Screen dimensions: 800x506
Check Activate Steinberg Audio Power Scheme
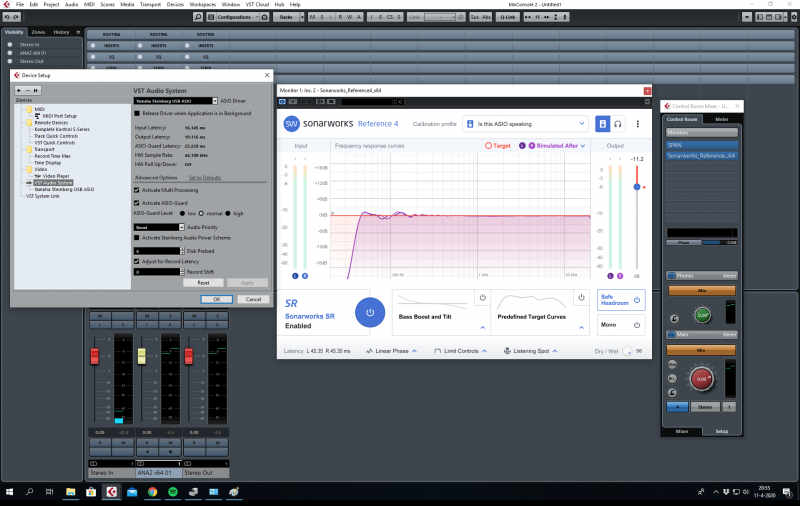click(137, 238)
